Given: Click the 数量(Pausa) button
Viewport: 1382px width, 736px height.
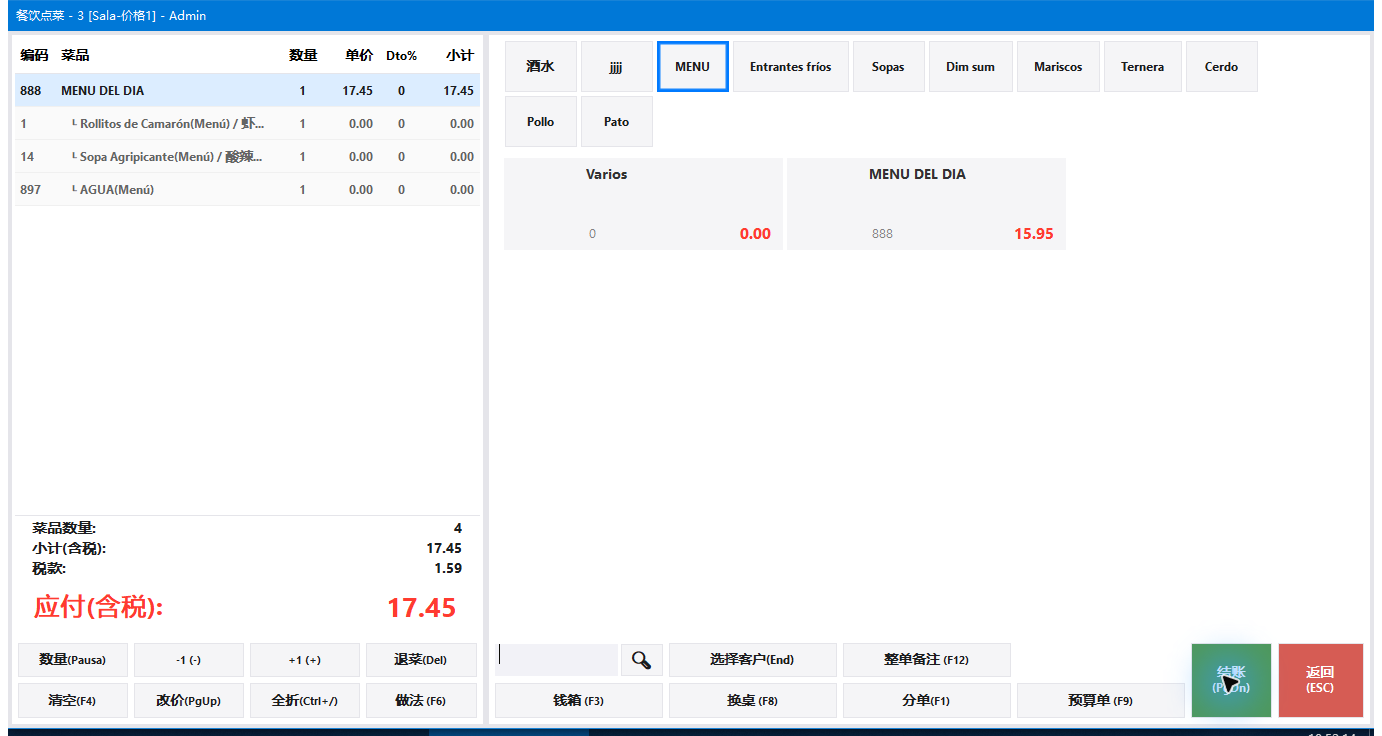Looking at the screenshot, I should 73,660.
